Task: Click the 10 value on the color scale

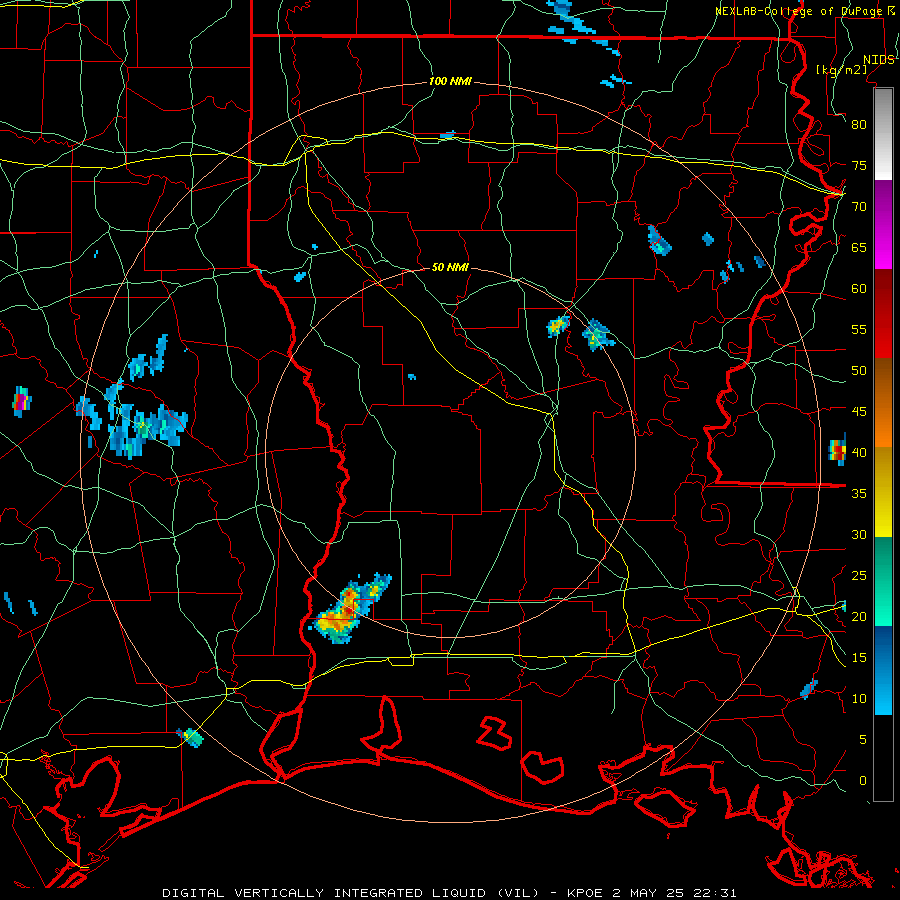Action: pyautogui.click(x=859, y=699)
